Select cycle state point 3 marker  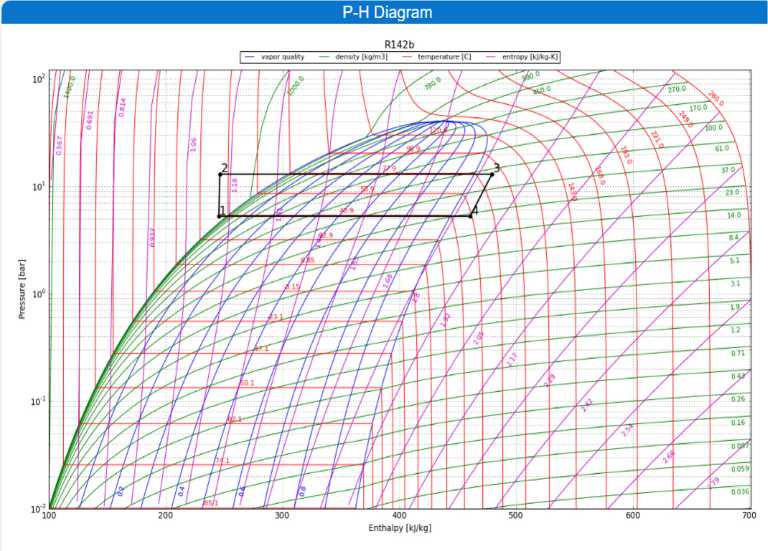pos(491,173)
